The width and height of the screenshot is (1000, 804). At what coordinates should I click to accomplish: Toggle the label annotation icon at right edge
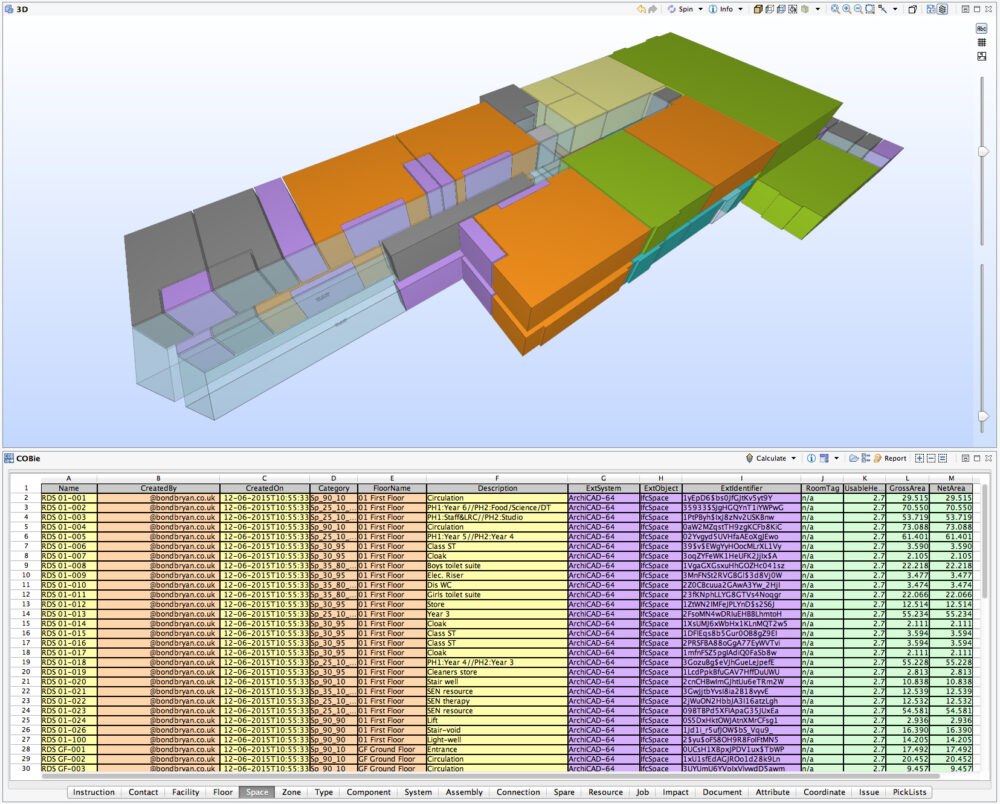click(982, 29)
